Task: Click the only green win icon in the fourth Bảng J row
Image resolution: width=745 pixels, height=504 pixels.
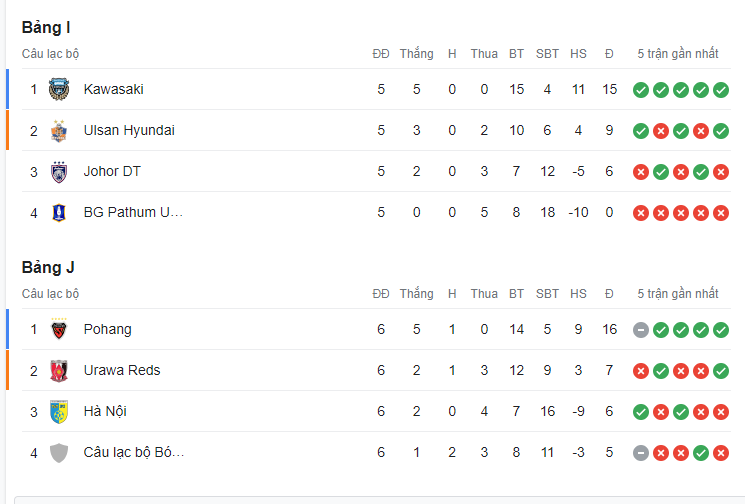Action: click(x=701, y=453)
